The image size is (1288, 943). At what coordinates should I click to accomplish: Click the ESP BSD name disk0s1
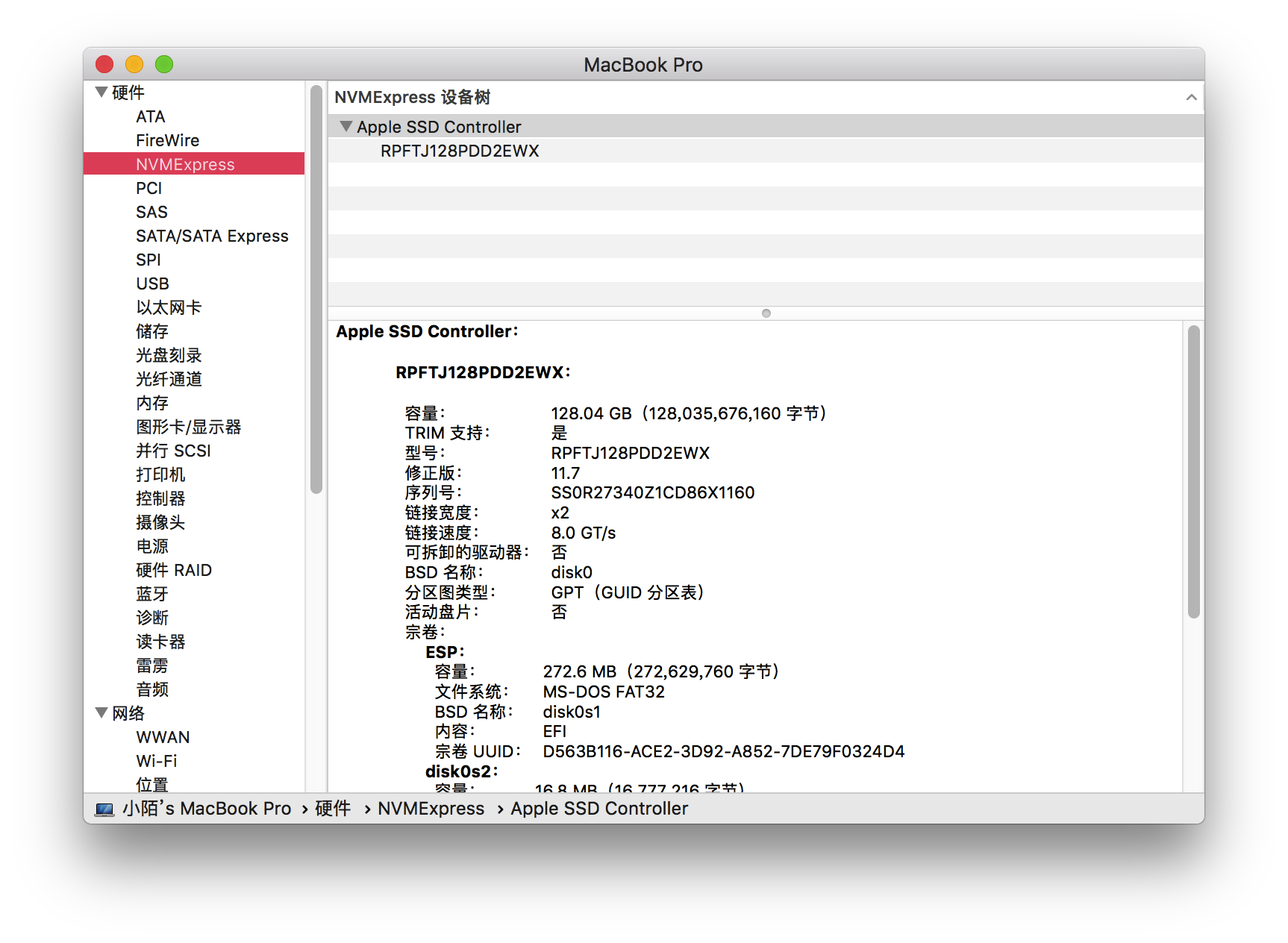572,712
